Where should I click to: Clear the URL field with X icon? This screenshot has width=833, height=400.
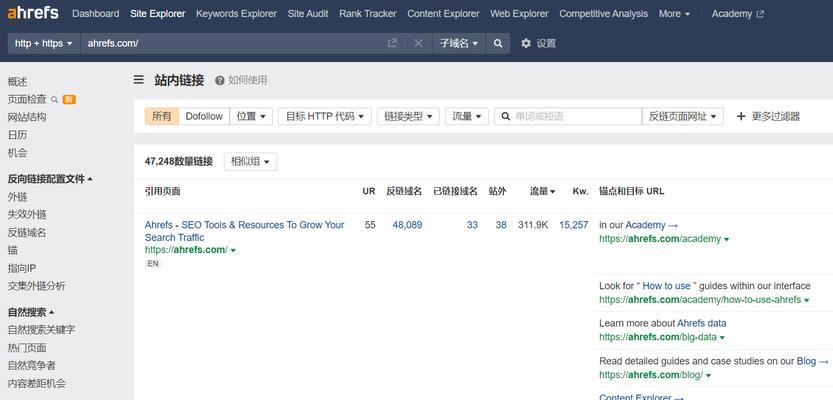pos(418,43)
